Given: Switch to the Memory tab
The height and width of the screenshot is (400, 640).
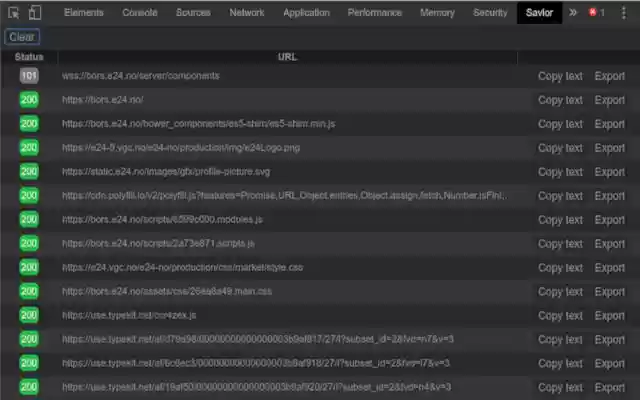Looking at the screenshot, I should pos(437,13).
